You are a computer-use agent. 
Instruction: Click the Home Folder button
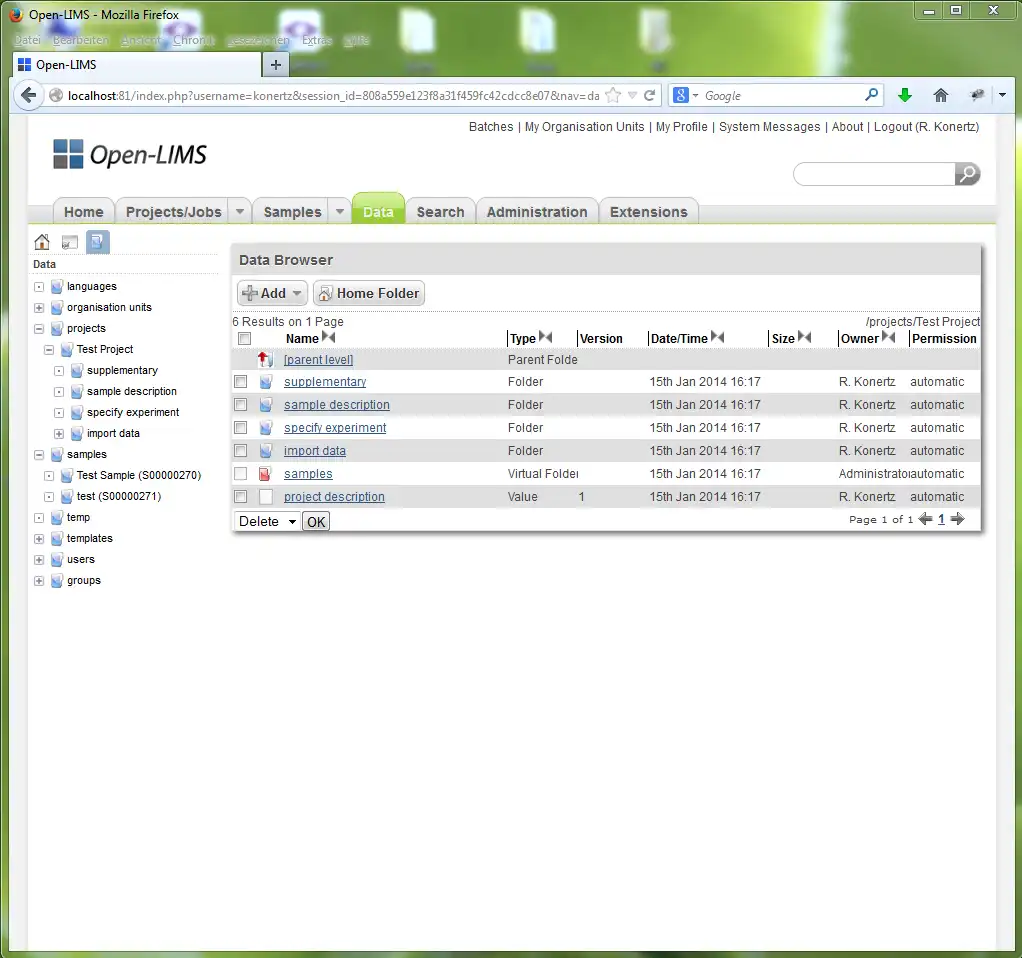[369, 293]
